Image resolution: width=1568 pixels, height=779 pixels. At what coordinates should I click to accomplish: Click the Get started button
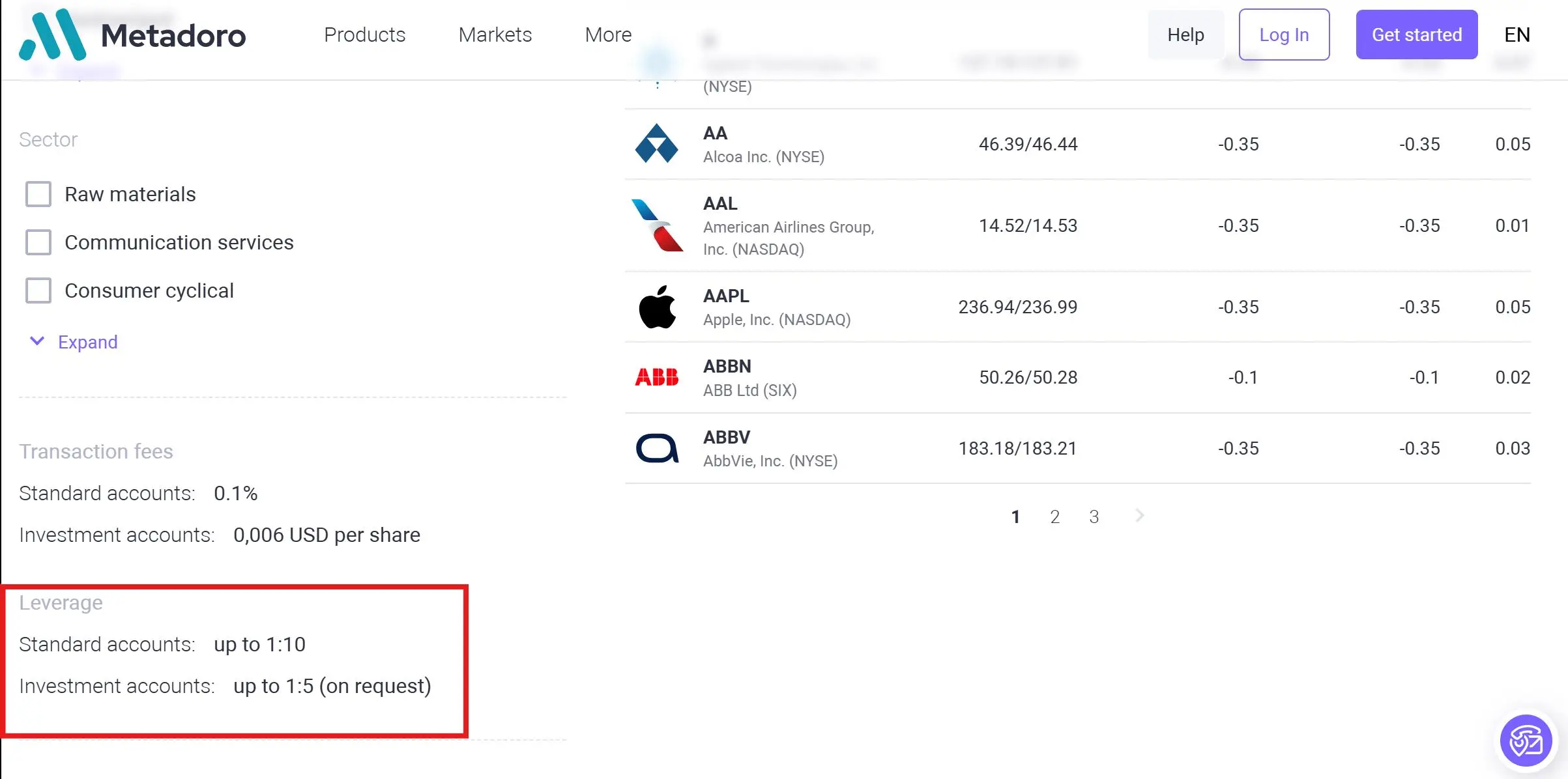[x=1417, y=35]
